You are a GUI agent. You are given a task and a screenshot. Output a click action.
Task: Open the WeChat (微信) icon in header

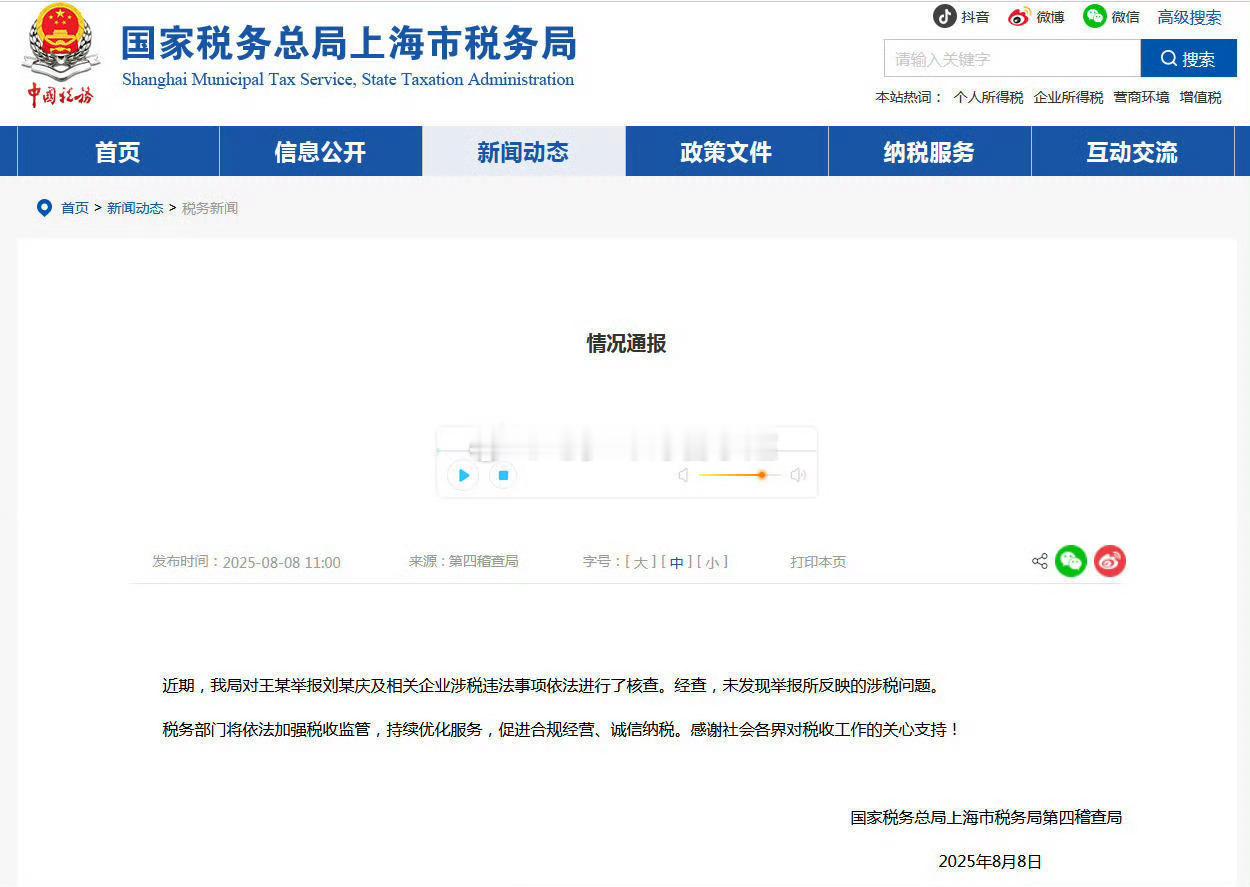[1095, 16]
